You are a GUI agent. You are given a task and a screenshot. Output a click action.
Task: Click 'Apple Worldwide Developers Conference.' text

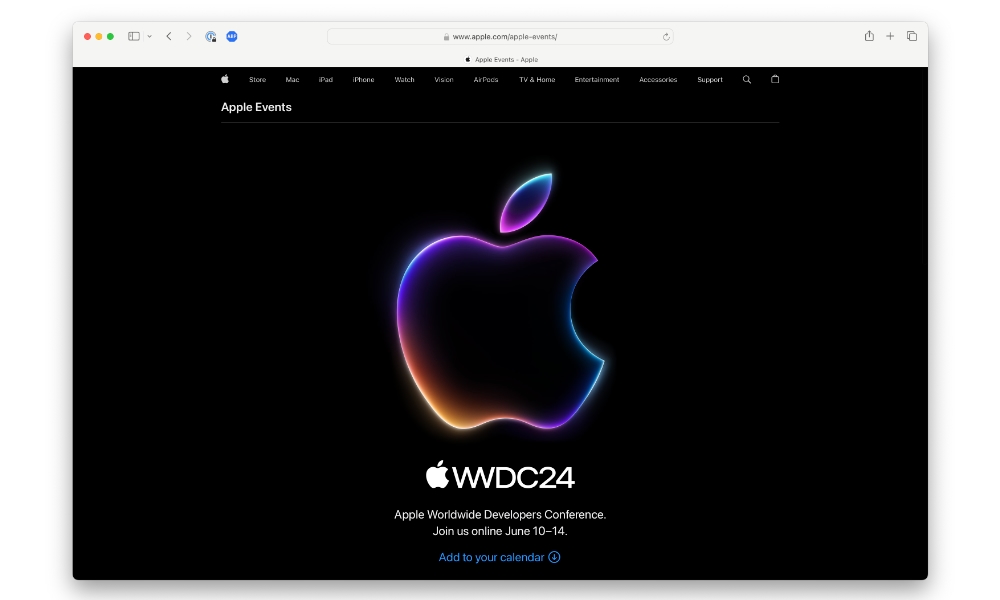tap(500, 515)
